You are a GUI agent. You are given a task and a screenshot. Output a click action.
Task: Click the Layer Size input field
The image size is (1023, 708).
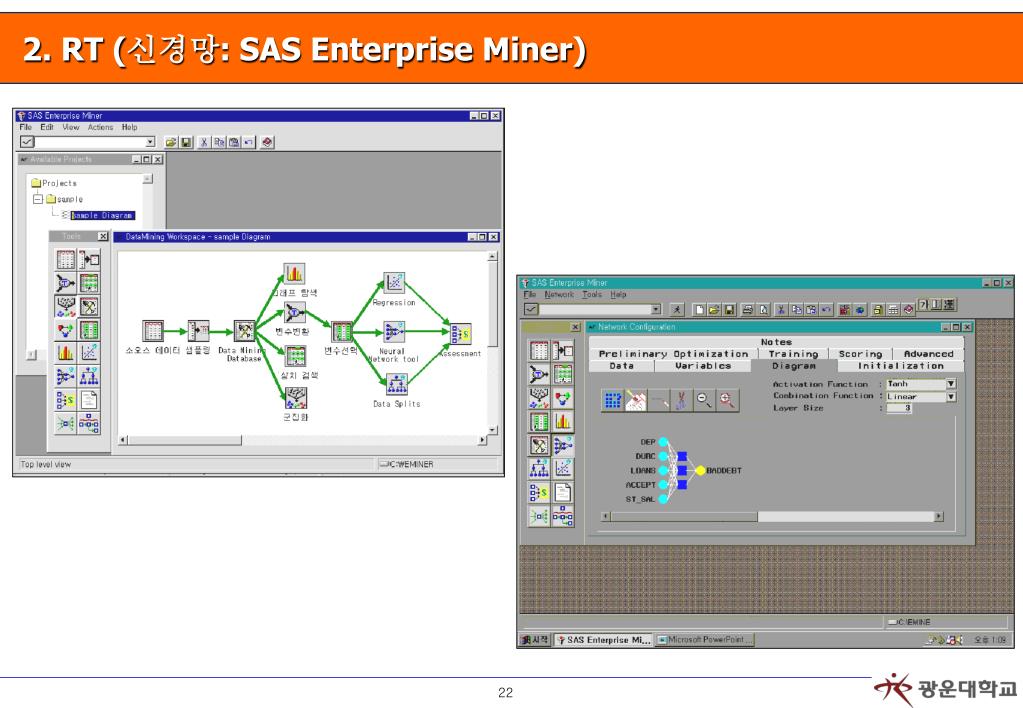pyautogui.click(x=899, y=408)
